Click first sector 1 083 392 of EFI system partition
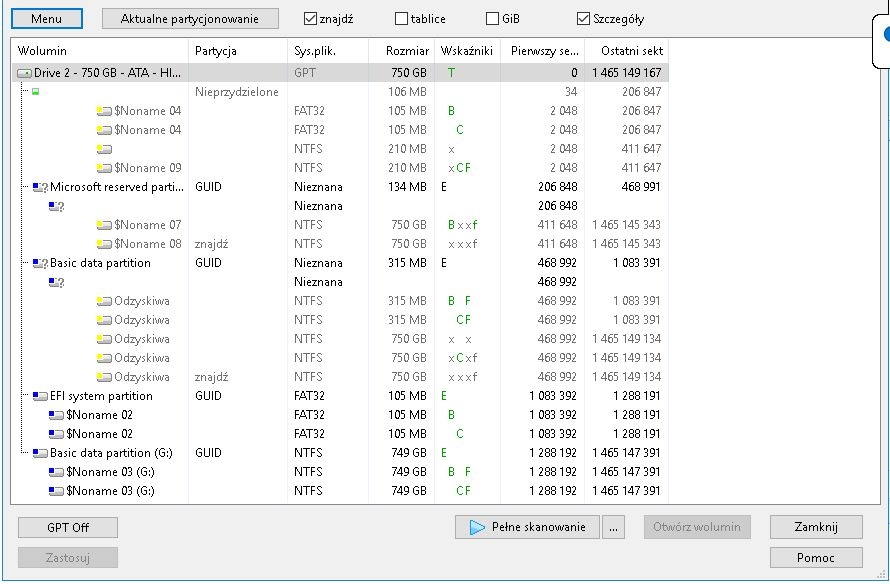The image size is (890, 584). (x=552, y=396)
